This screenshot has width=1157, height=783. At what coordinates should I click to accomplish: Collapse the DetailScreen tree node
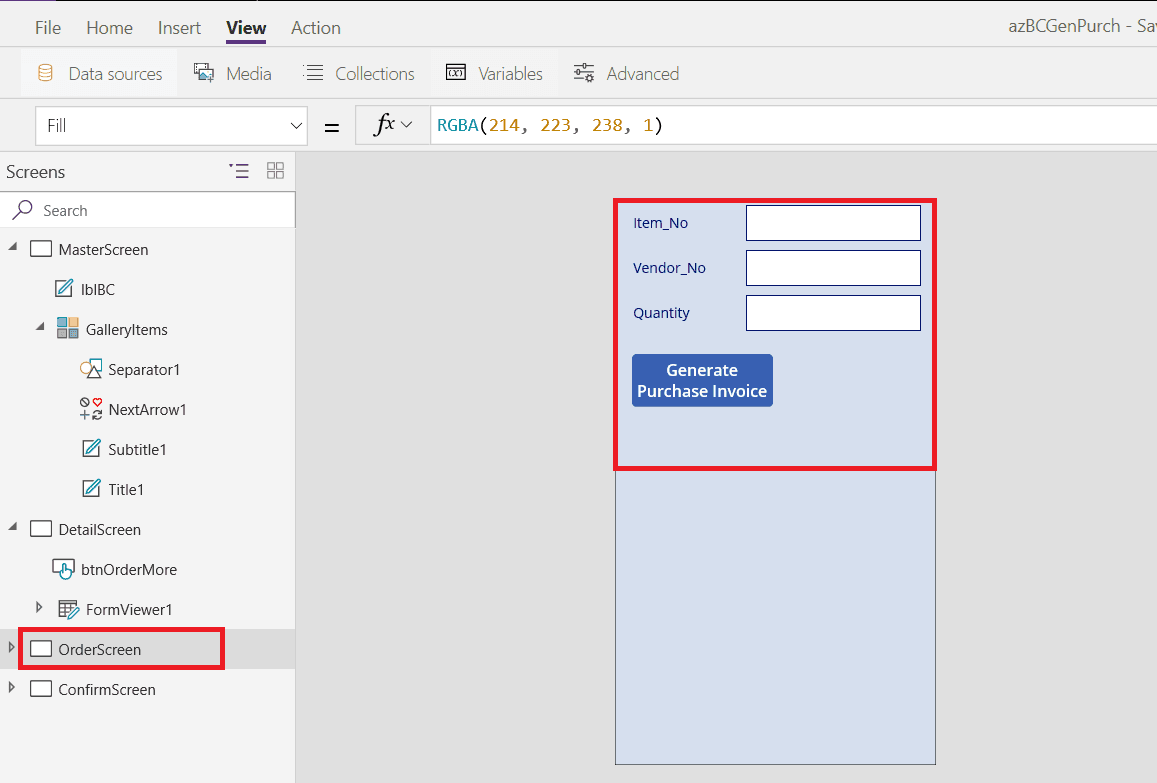13,527
